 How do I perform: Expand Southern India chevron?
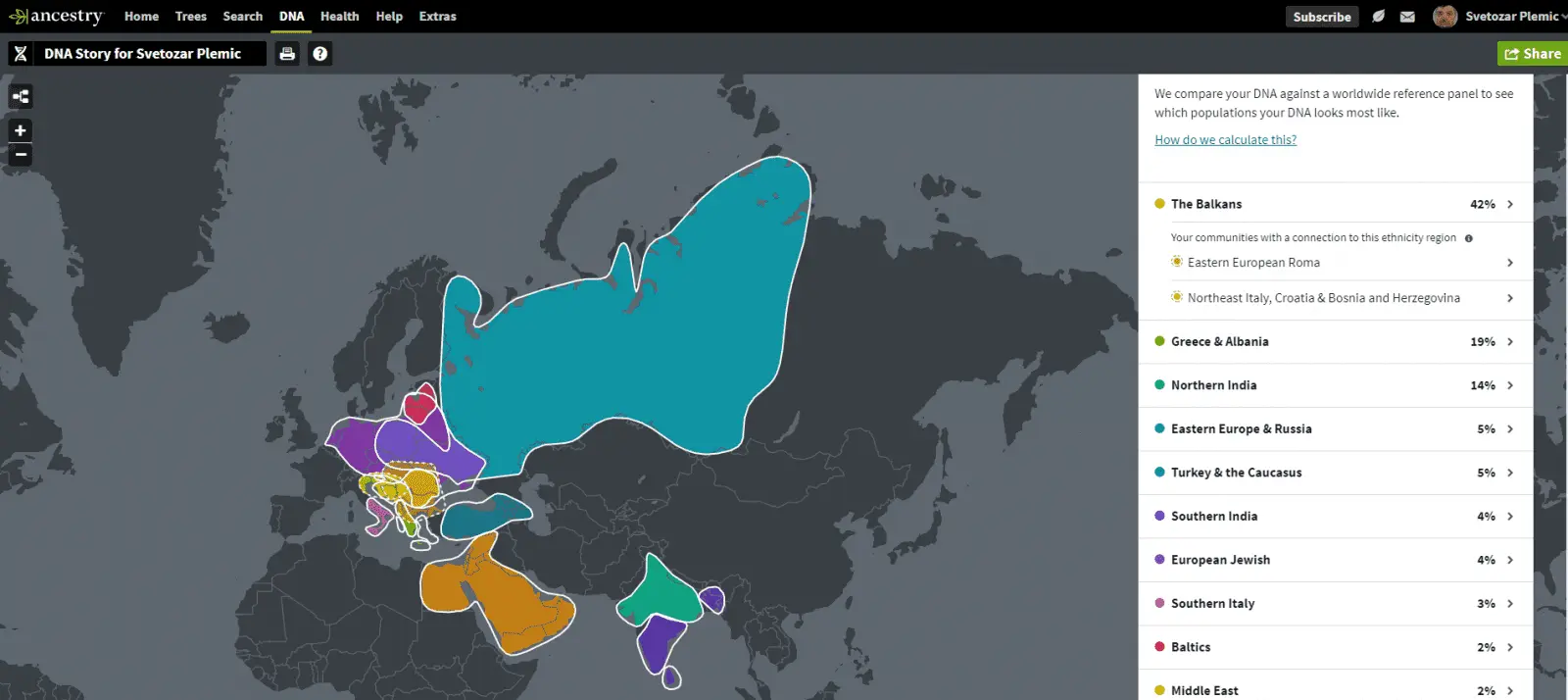click(x=1510, y=517)
